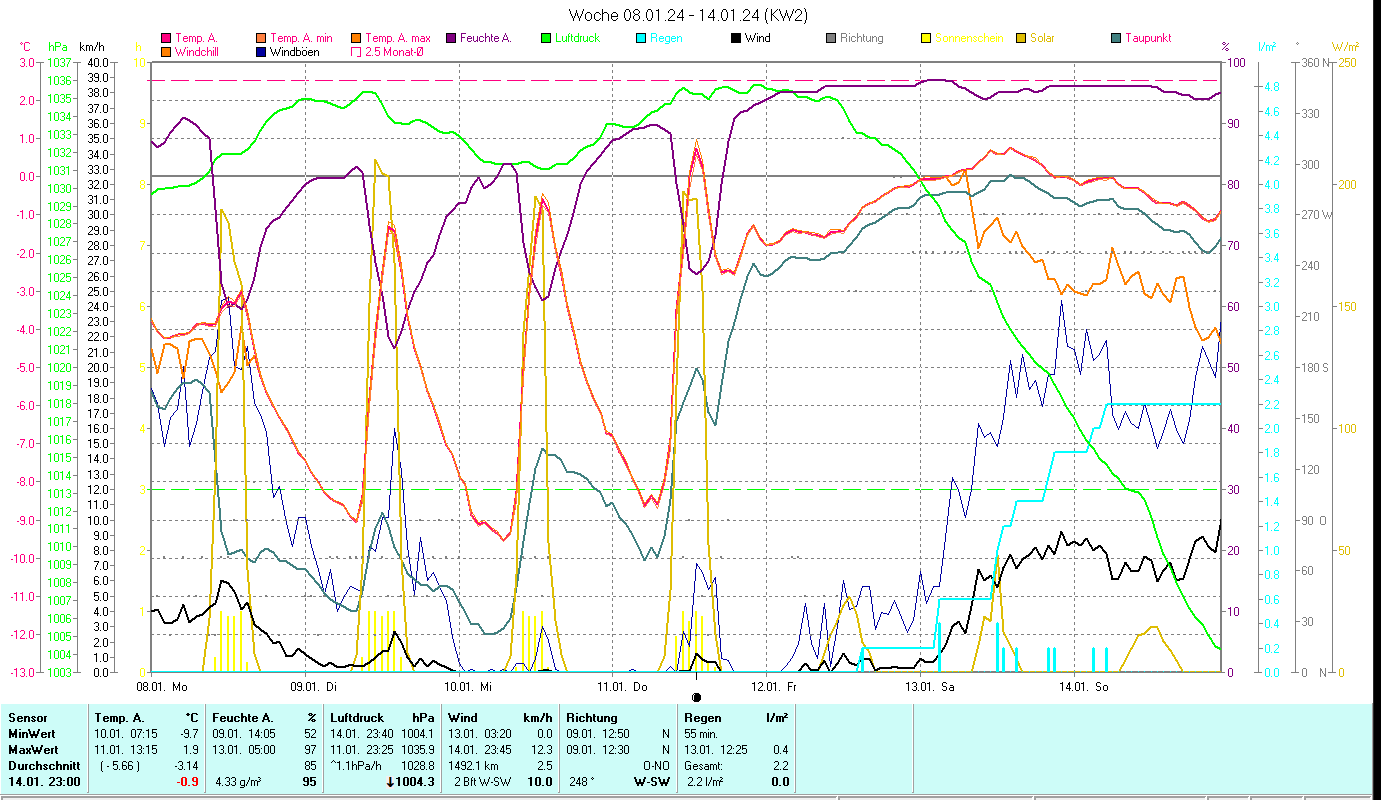
Task: Select the '12.01. Fr' date label
Action: point(776,686)
